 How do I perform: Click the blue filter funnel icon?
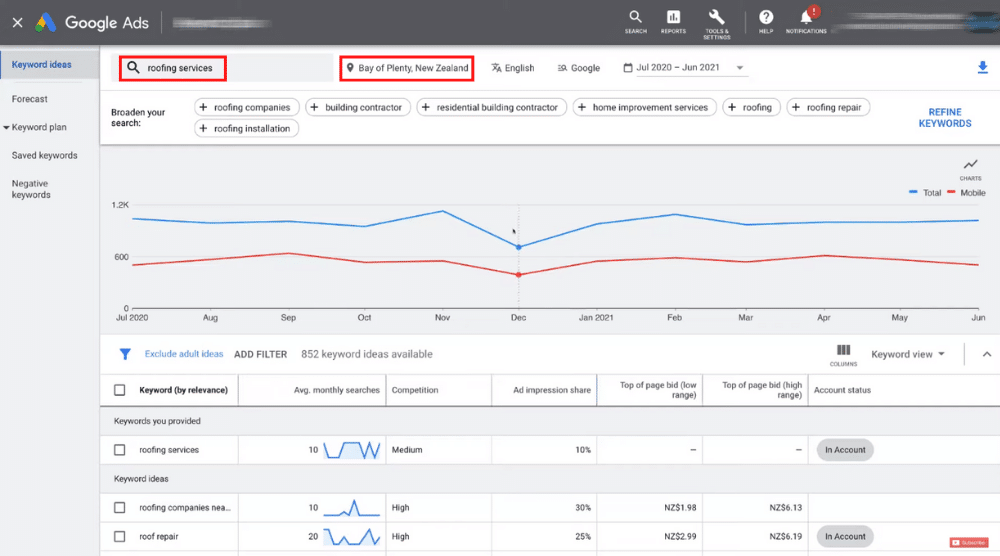125,354
